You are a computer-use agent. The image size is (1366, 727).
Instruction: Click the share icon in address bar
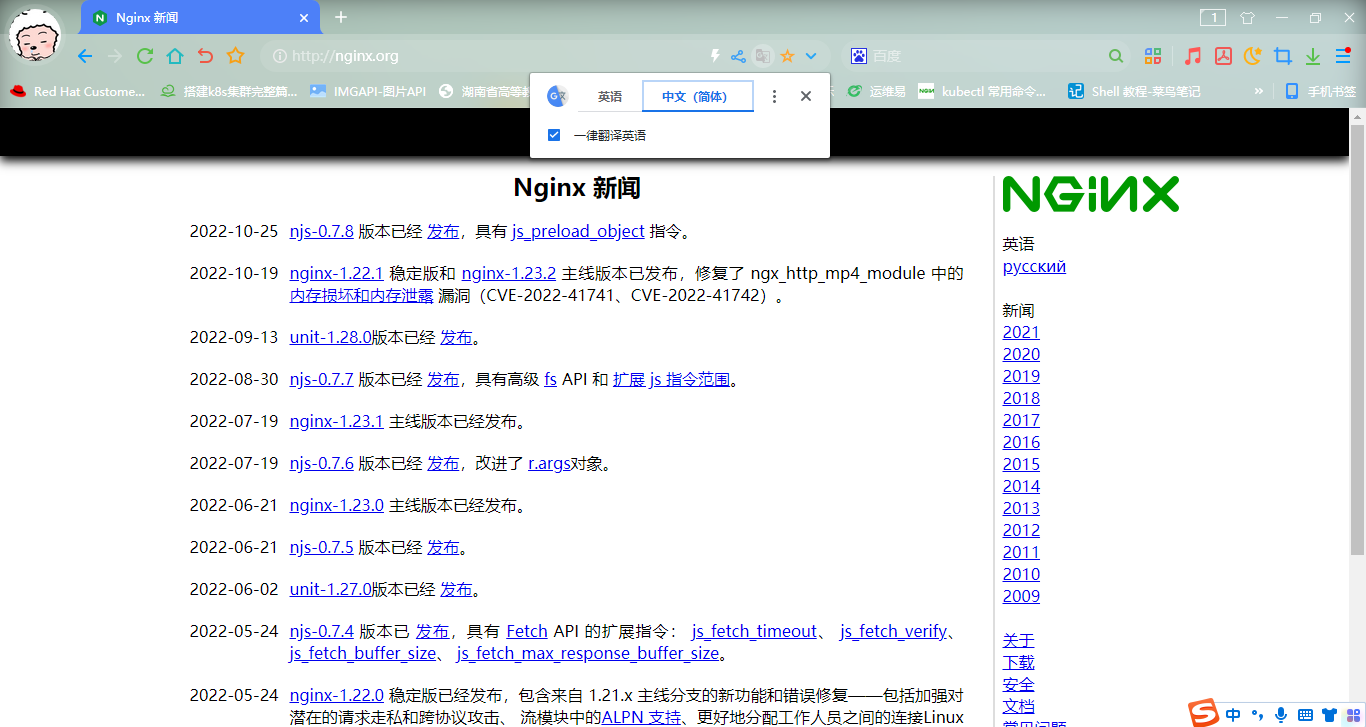738,56
